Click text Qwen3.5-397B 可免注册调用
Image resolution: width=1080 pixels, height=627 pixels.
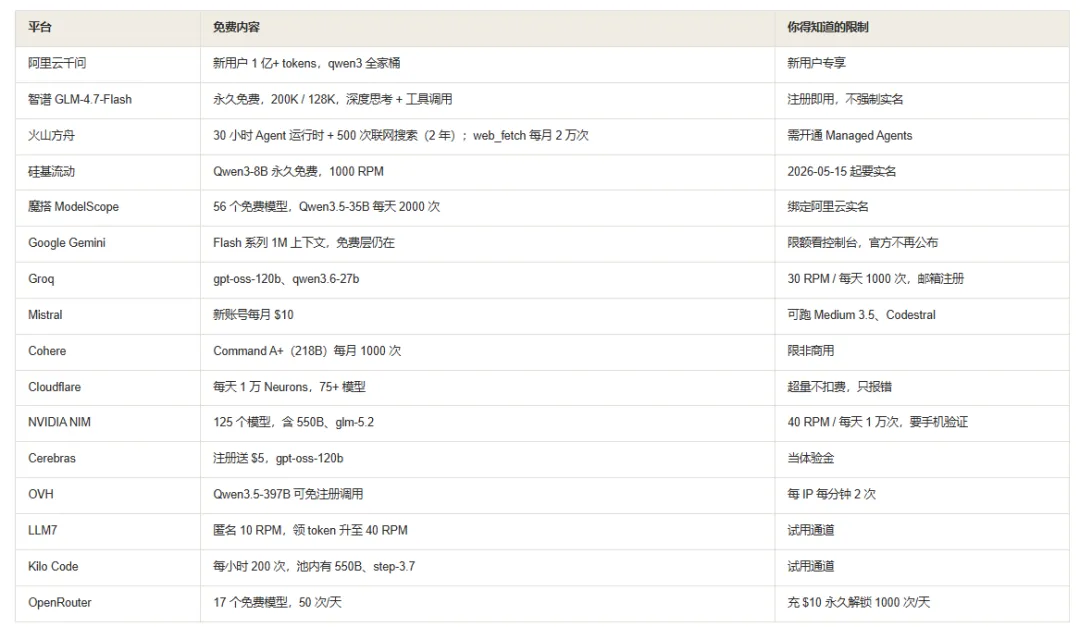pyautogui.click(x=288, y=495)
